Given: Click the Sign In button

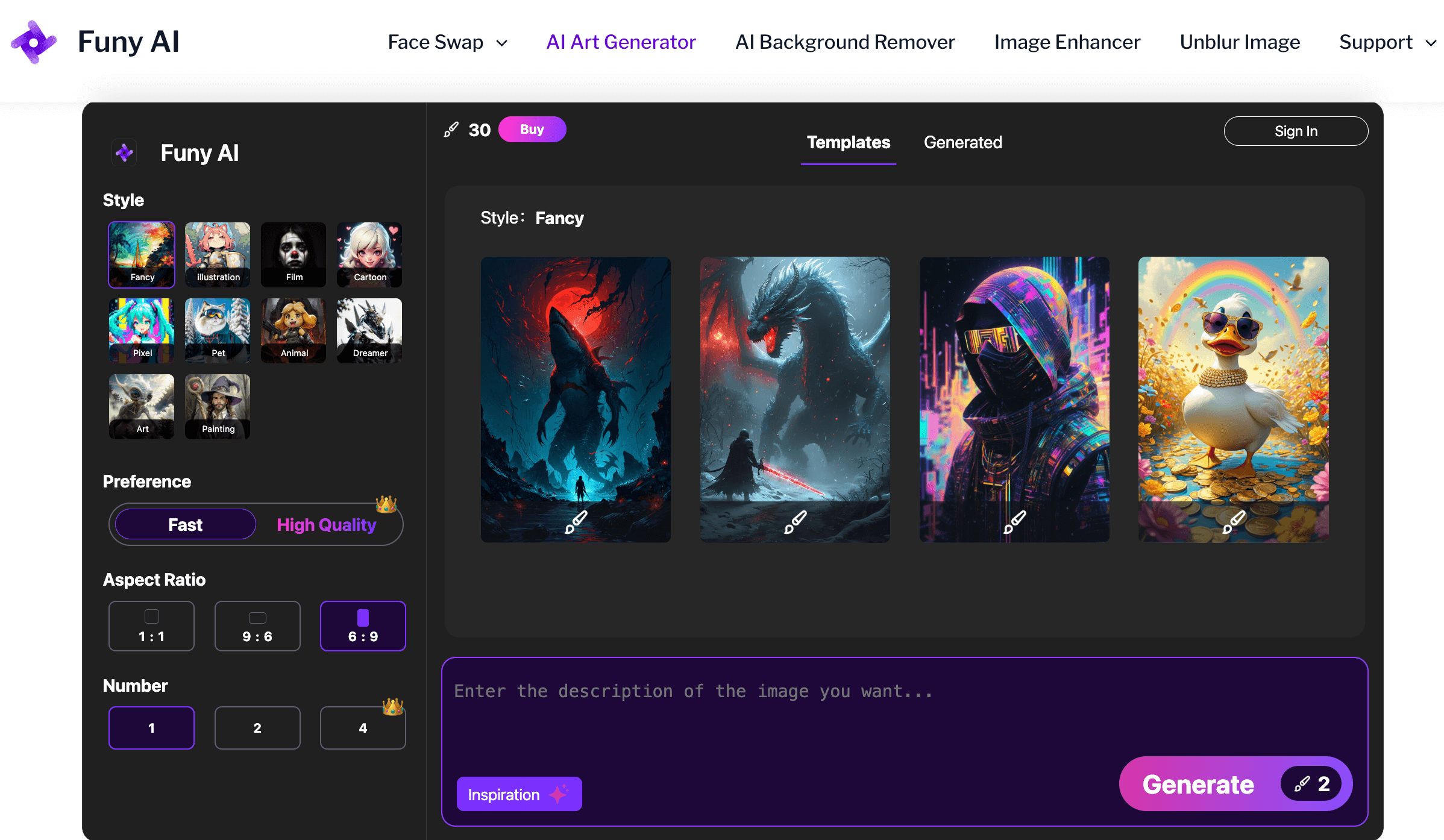Looking at the screenshot, I should coord(1296,131).
